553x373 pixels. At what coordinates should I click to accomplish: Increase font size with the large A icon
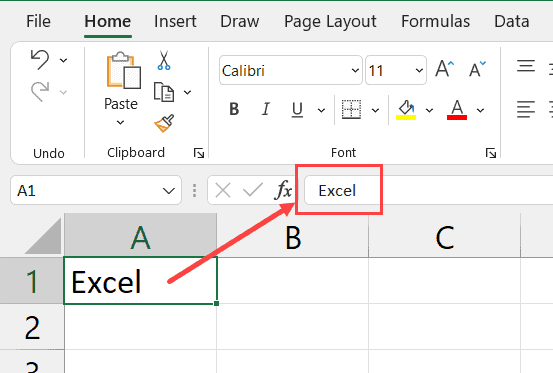click(x=444, y=69)
